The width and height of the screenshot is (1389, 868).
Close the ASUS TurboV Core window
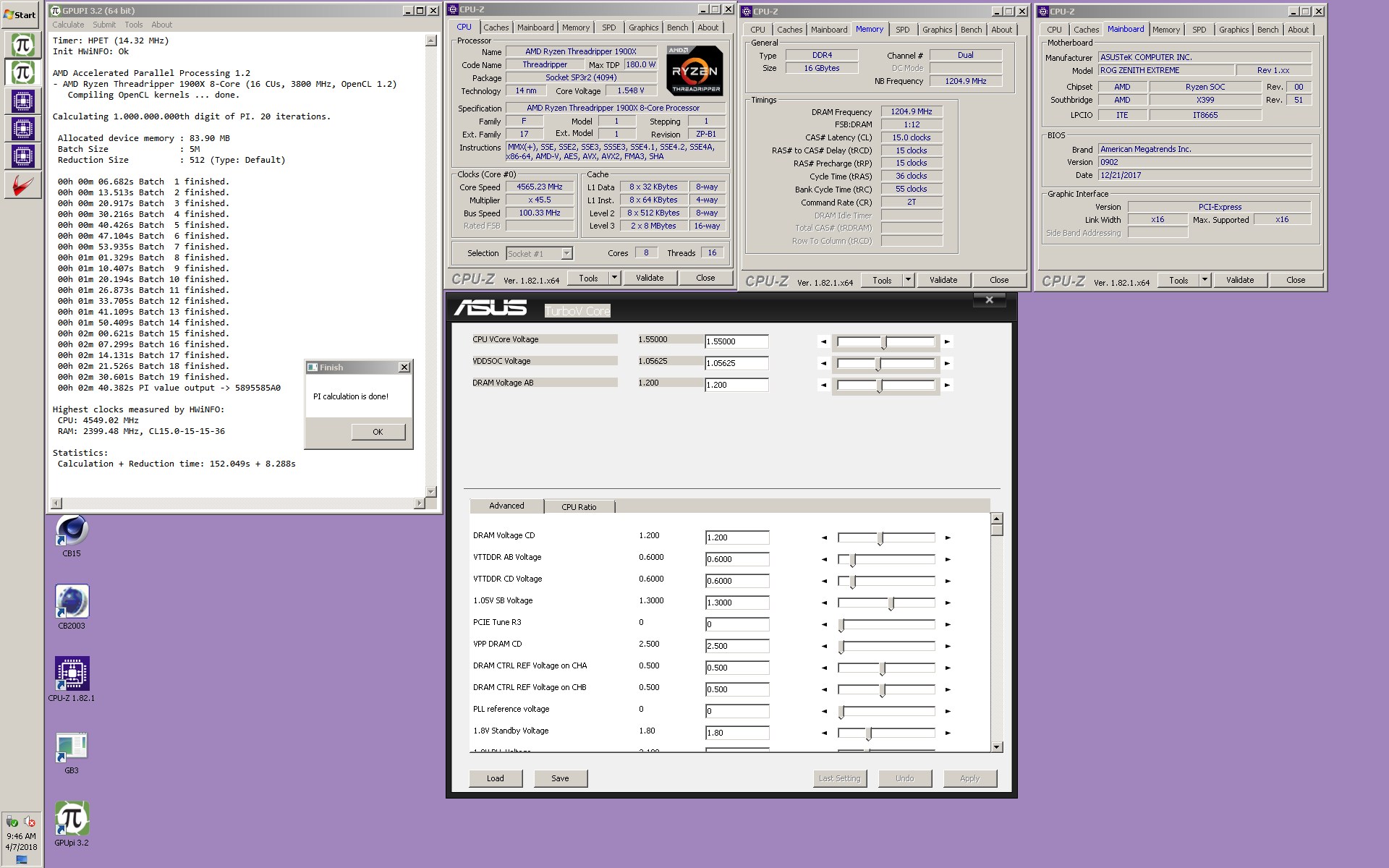click(x=989, y=299)
